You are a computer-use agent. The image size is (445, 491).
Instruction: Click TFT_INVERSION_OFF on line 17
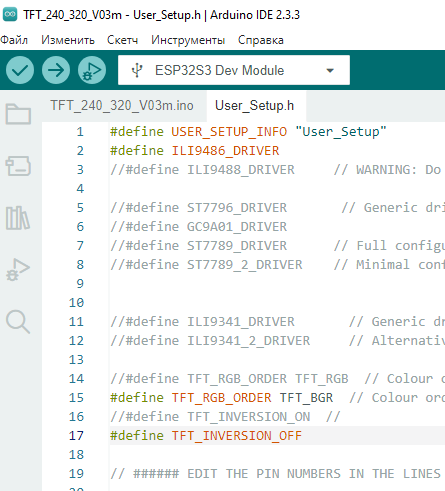coord(237,436)
